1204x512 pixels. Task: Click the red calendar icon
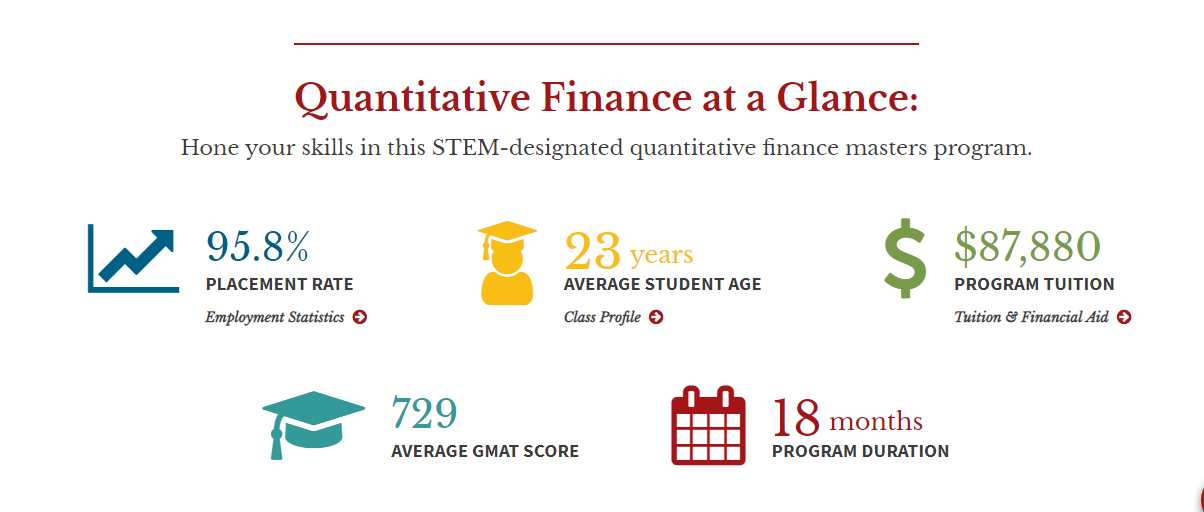(x=708, y=425)
